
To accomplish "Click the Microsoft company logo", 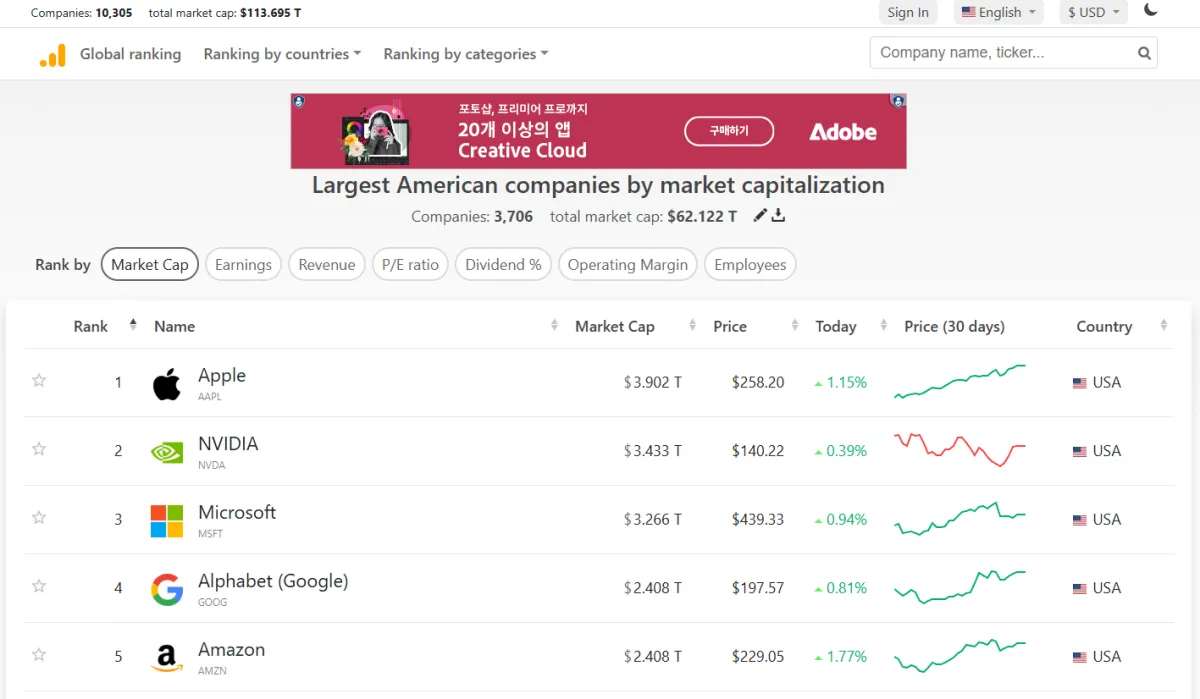I will [167, 520].
